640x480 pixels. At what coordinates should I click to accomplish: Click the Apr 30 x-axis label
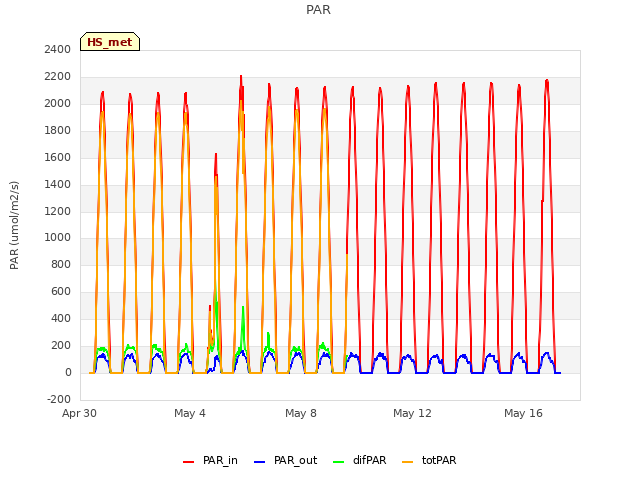[79, 413]
